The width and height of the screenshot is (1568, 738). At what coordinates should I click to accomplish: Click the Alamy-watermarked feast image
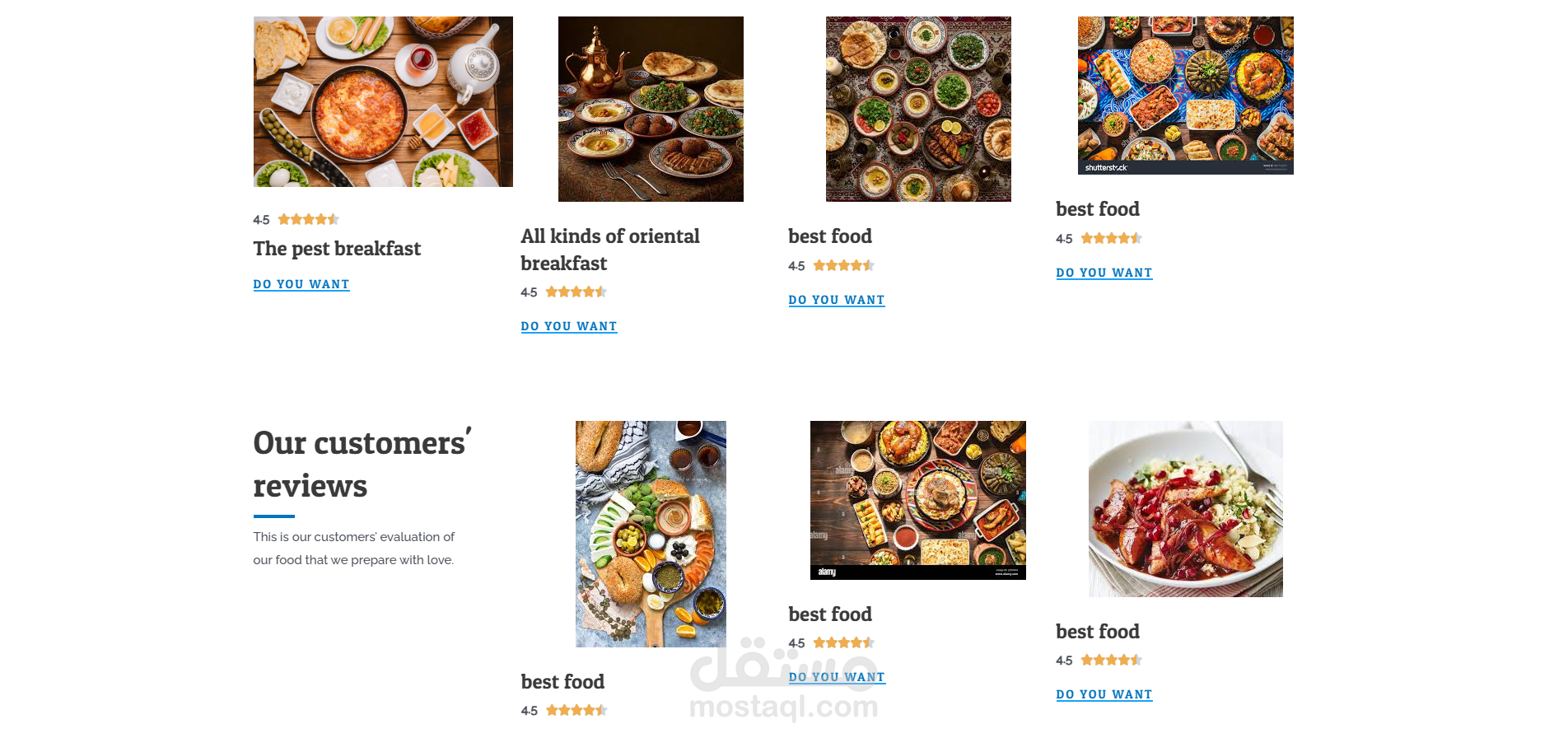(917, 500)
